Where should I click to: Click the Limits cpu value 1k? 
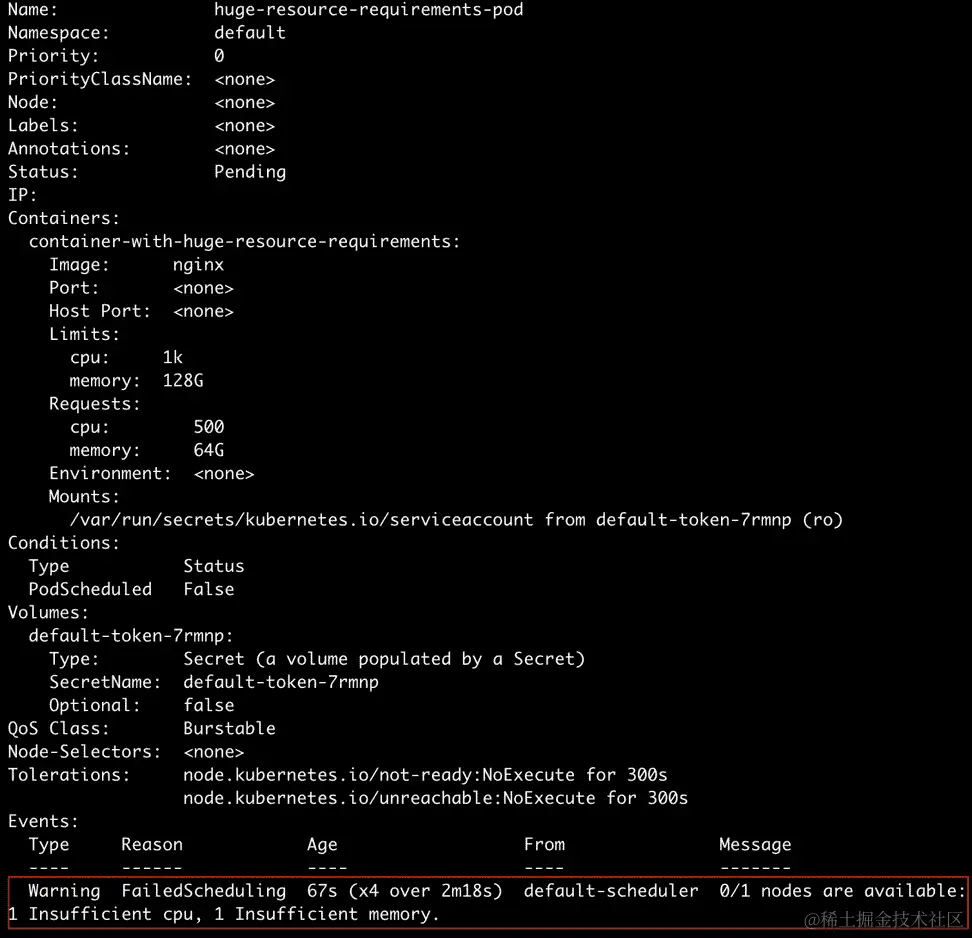[172, 357]
